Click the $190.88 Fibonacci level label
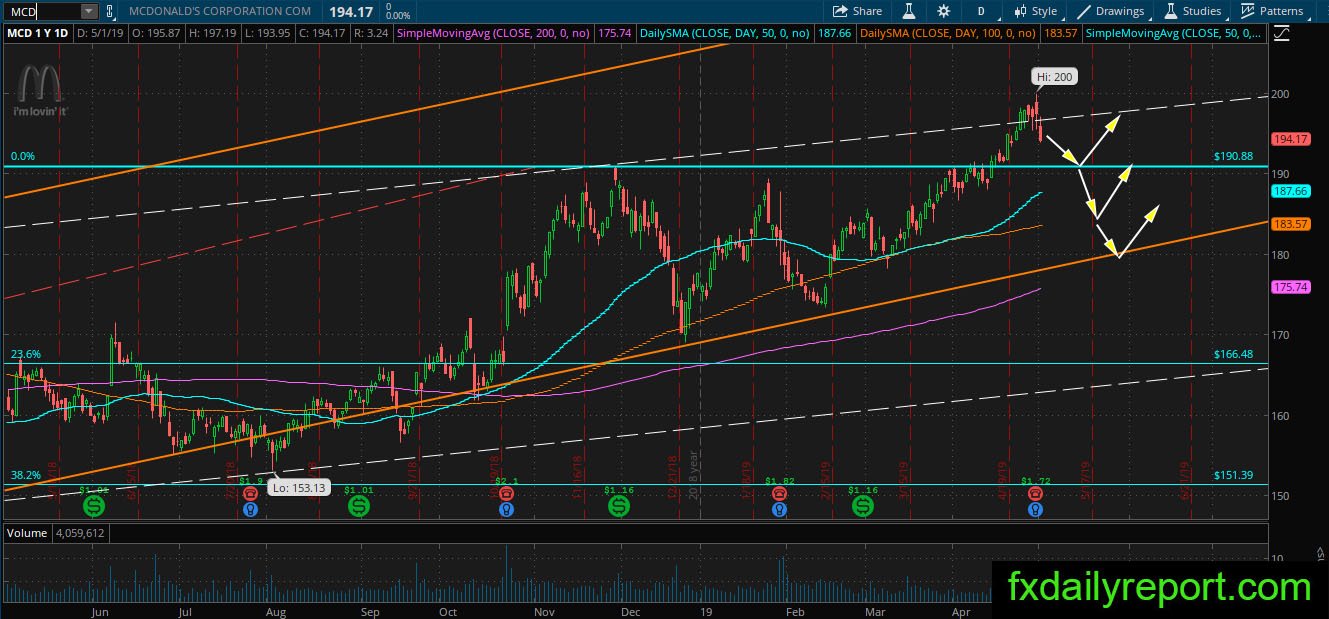This screenshot has width=1329, height=619. pos(1233,157)
